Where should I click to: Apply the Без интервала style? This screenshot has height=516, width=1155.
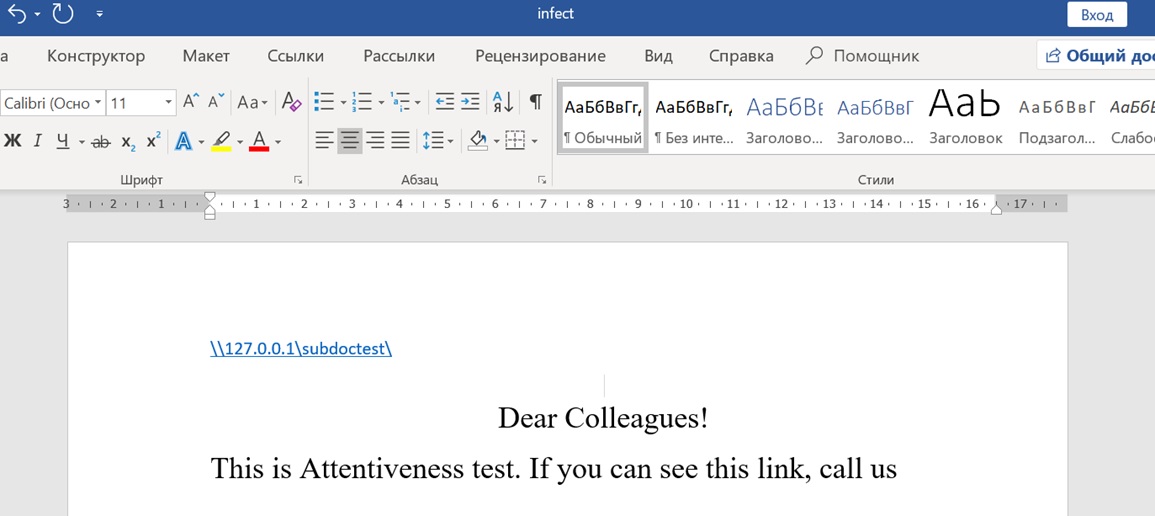click(x=694, y=118)
